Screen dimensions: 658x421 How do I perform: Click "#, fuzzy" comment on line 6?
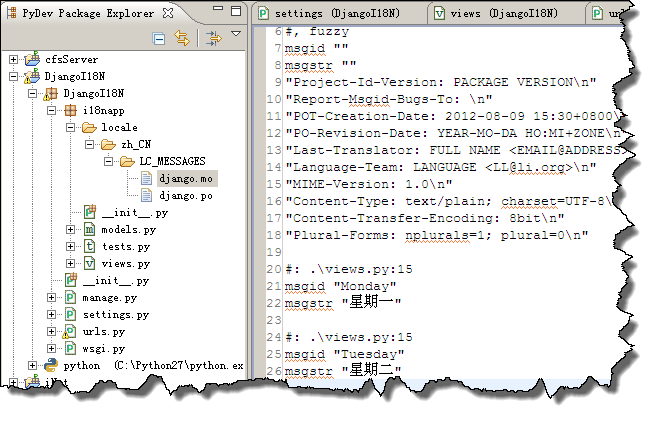pyautogui.click(x=317, y=31)
